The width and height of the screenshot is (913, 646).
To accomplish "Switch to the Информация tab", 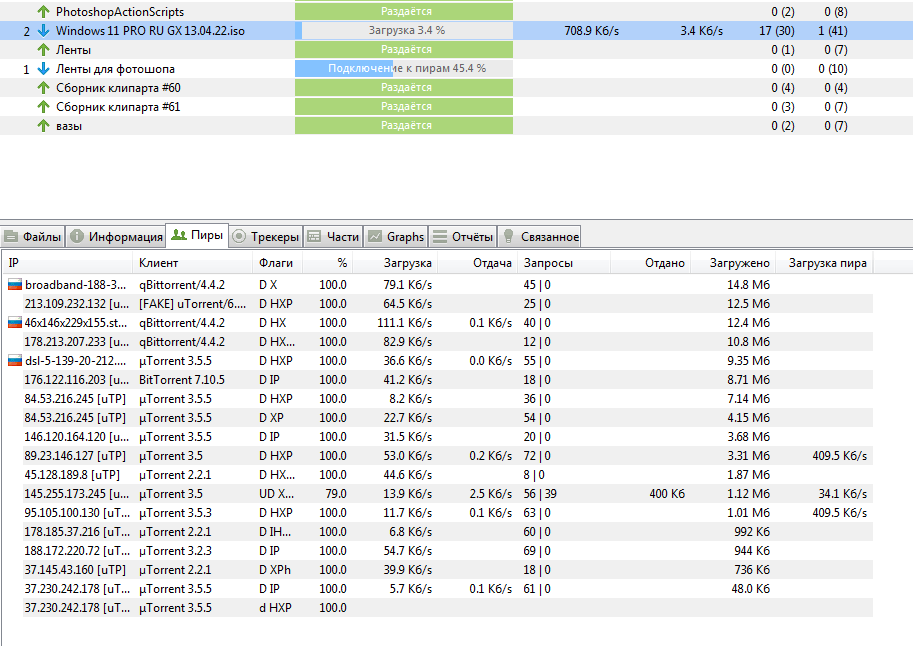I will click(x=116, y=237).
